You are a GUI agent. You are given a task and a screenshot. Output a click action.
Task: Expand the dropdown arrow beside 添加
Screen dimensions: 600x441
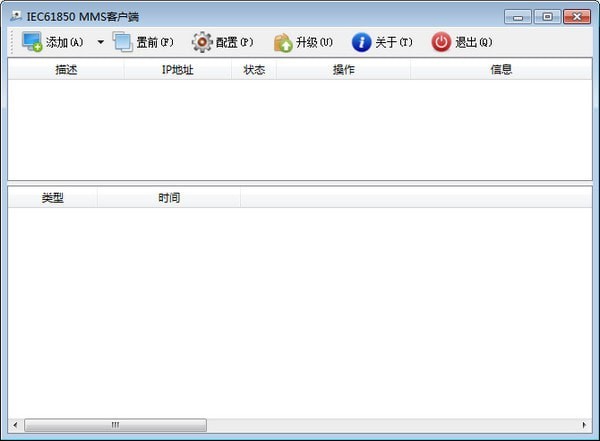100,42
